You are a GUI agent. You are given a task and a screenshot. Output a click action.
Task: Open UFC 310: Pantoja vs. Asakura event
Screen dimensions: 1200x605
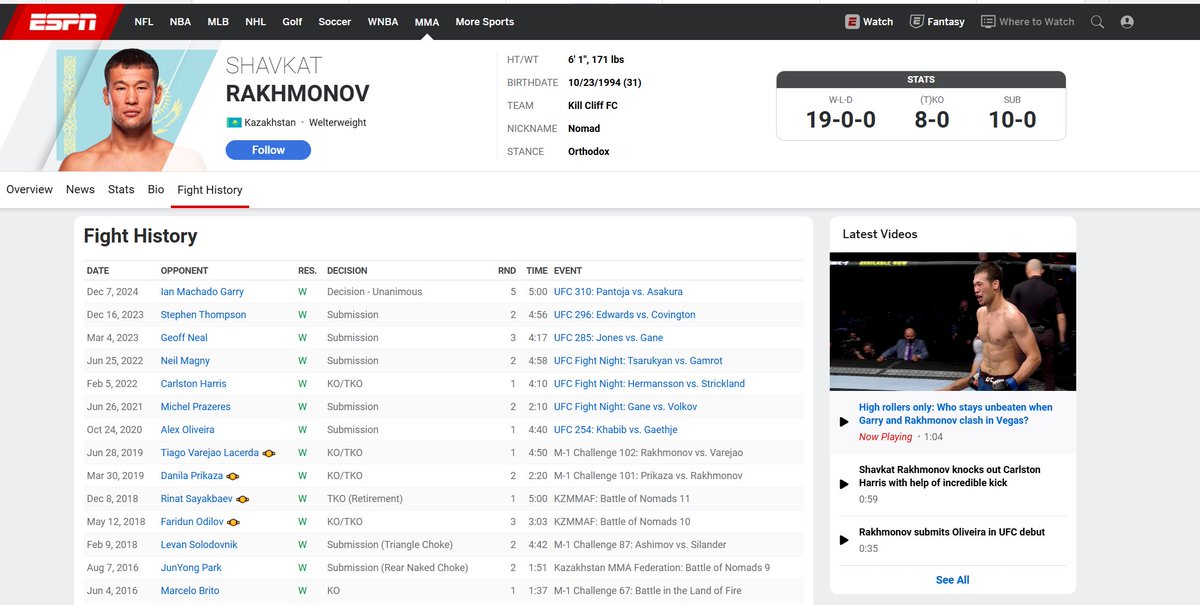click(x=618, y=292)
